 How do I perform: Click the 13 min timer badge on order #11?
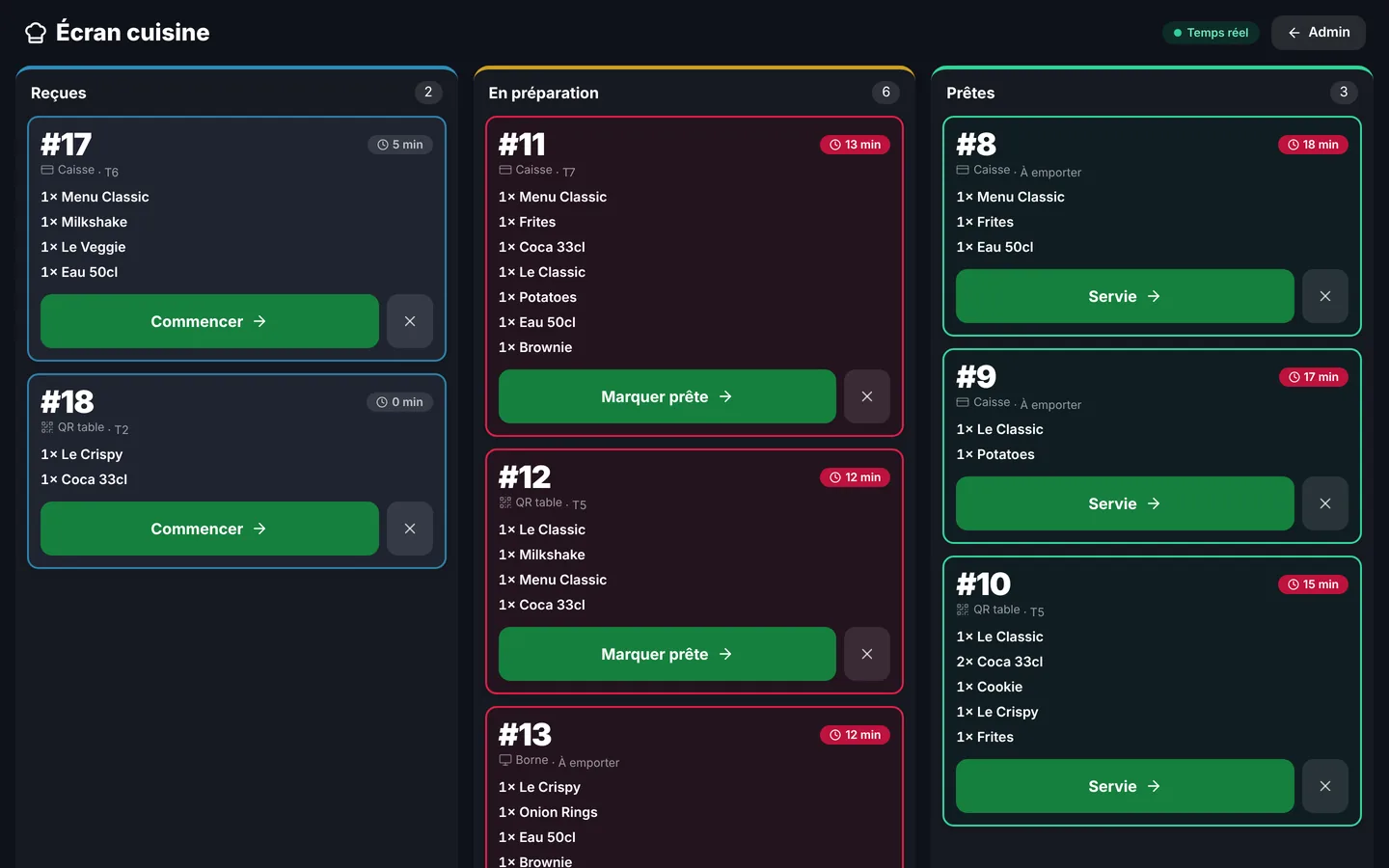(856, 145)
